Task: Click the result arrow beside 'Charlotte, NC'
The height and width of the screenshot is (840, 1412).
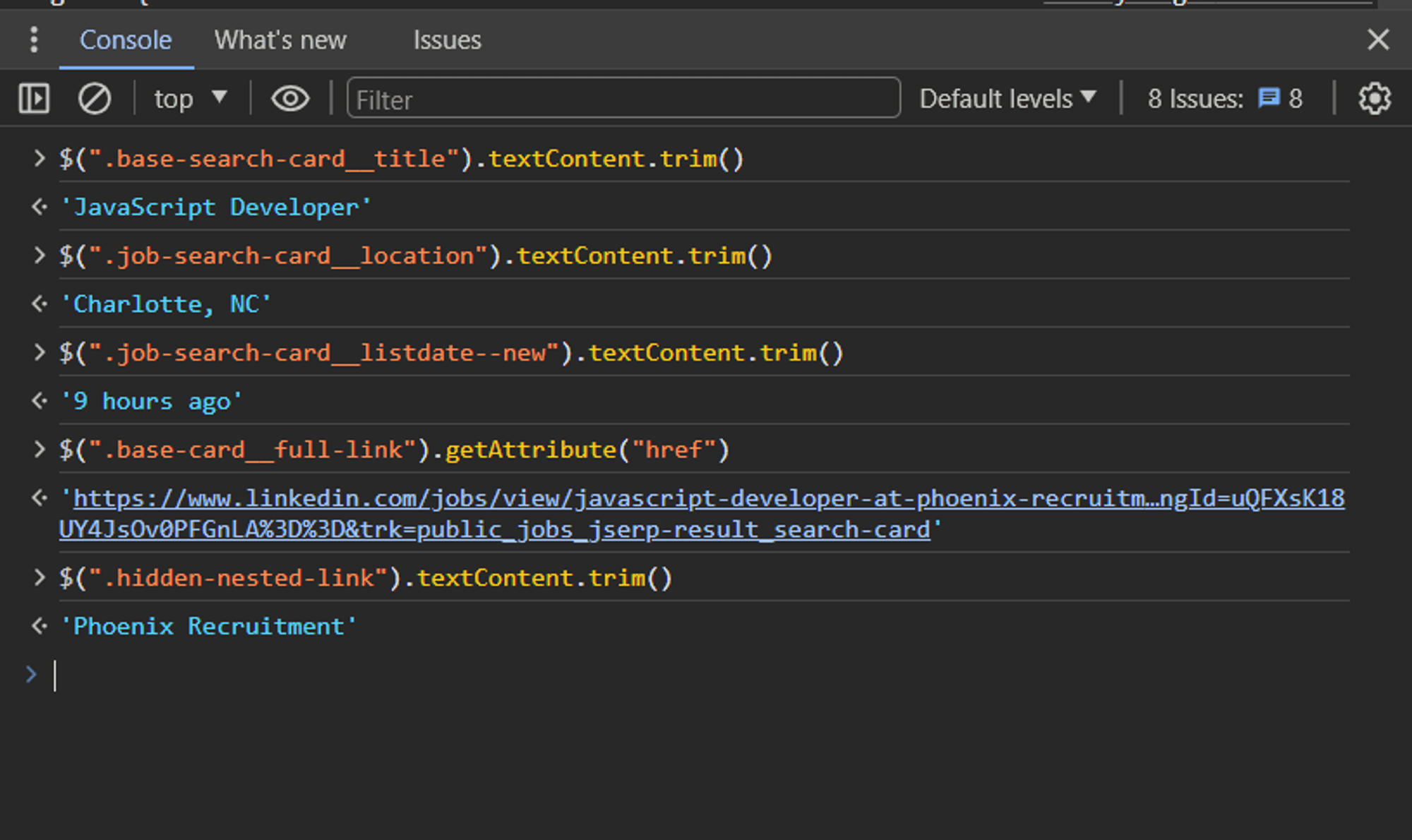Action: tap(39, 304)
